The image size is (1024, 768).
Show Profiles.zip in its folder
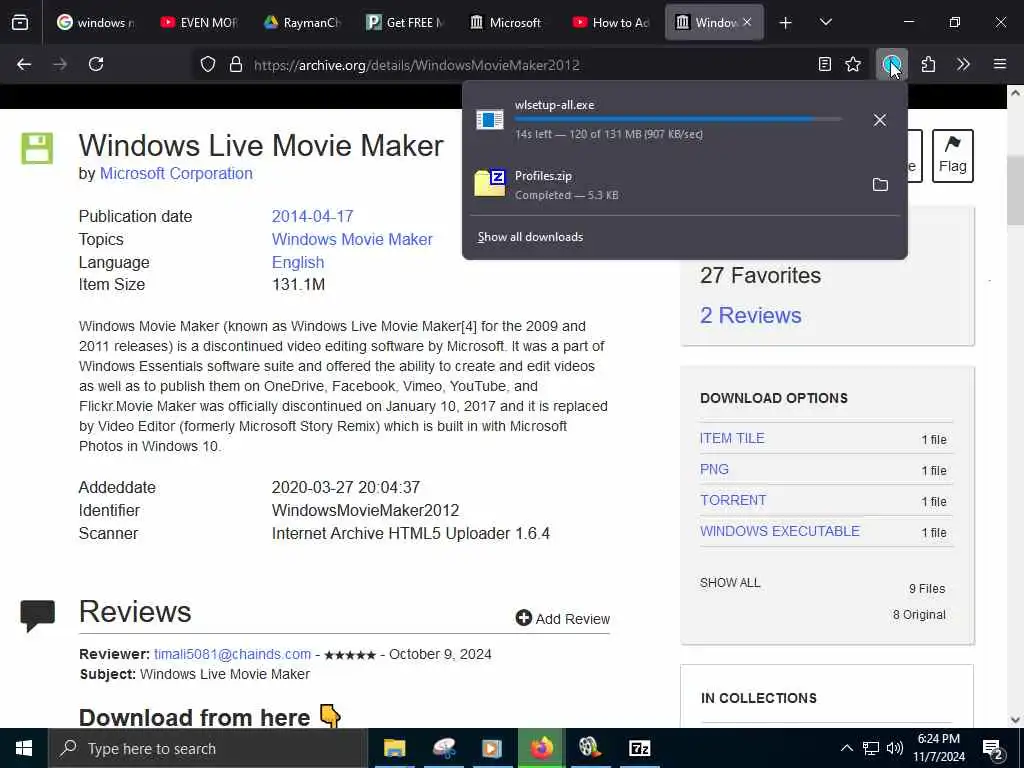point(880,185)
